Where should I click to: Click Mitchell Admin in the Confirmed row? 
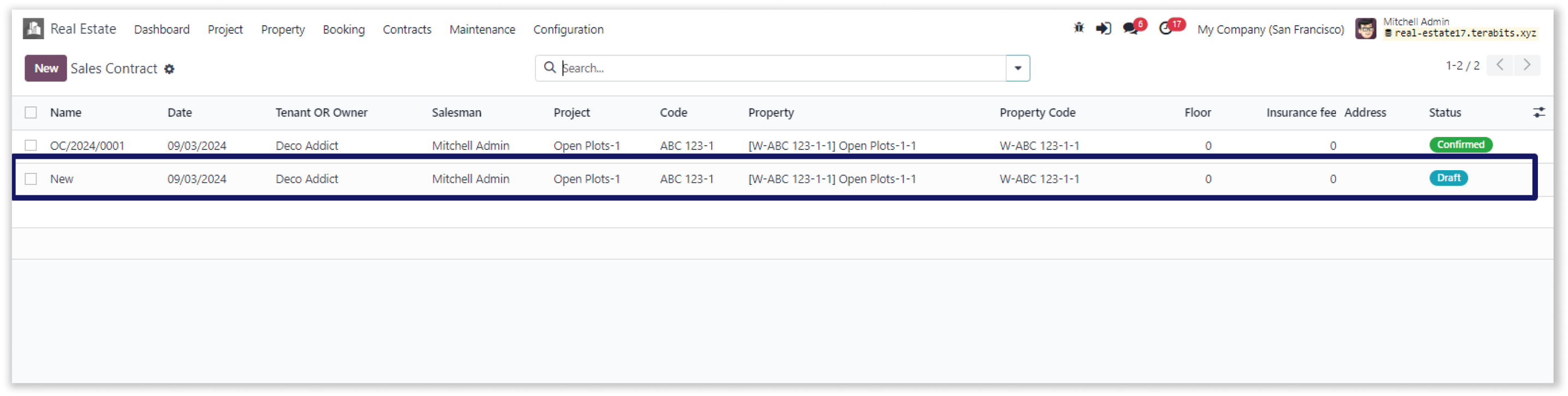click(x=470, y=146)
